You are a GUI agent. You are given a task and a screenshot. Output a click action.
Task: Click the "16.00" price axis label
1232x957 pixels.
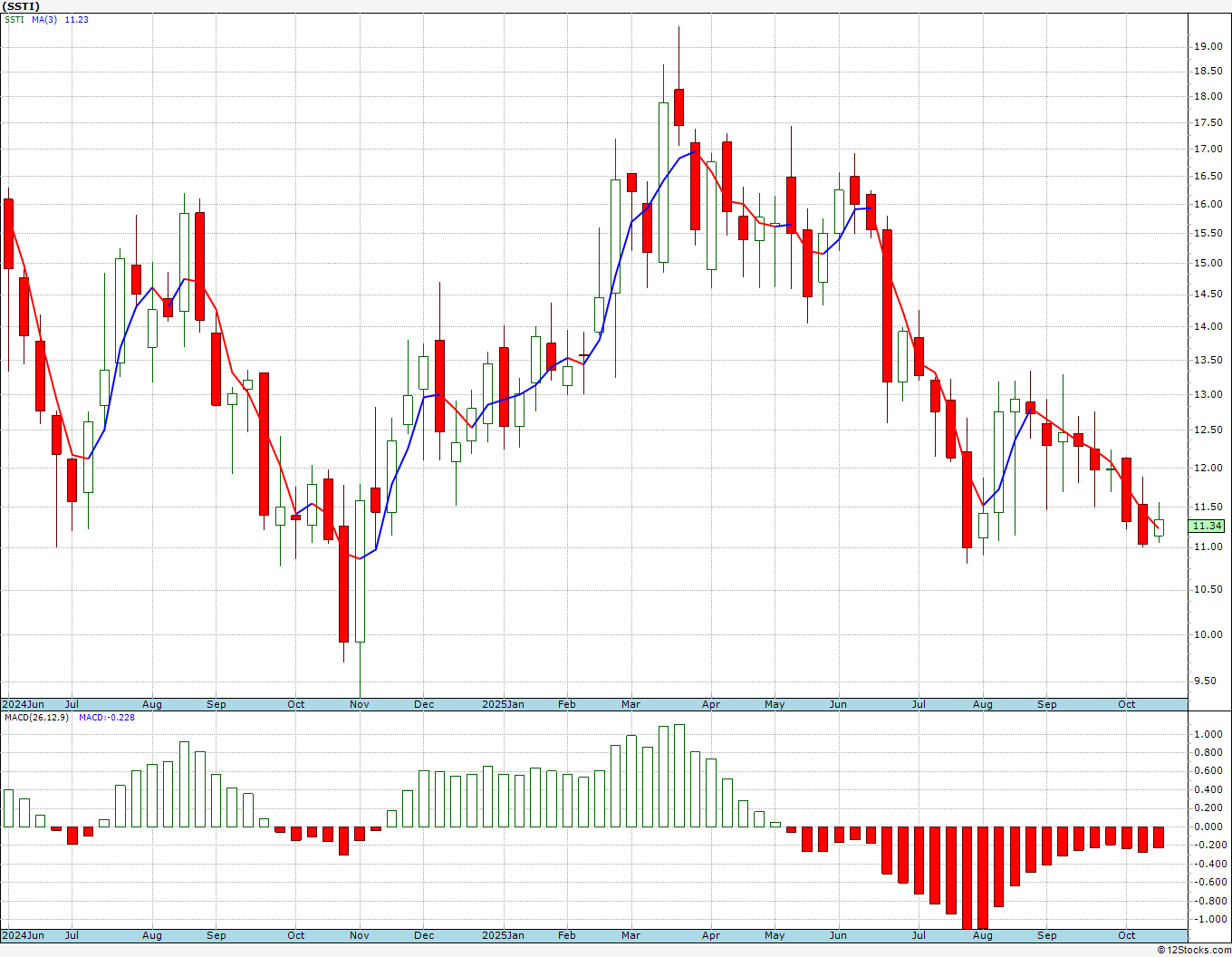coord(1208,205)
